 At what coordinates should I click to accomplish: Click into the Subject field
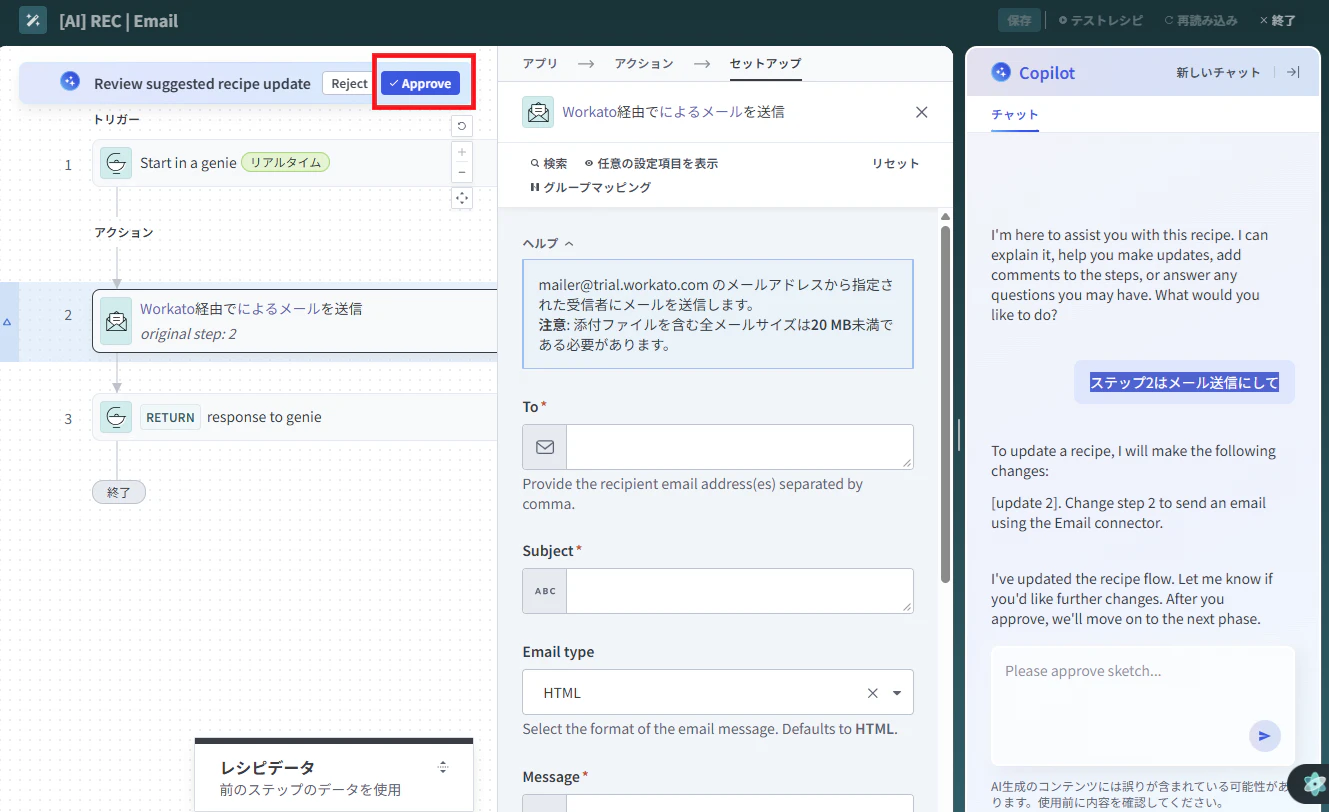tap(740, 591)
